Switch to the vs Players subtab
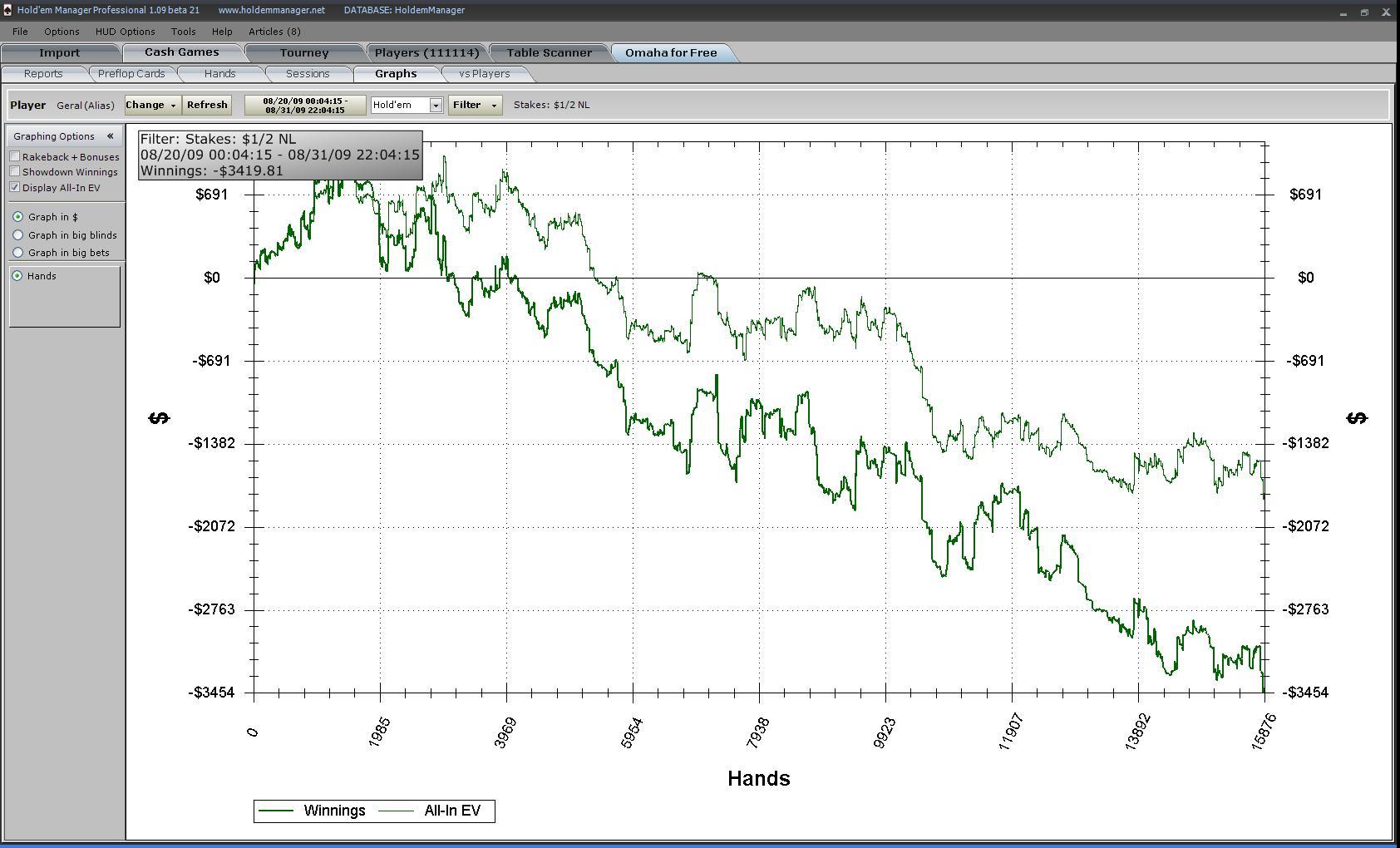1400x848 pixels. 485,74
